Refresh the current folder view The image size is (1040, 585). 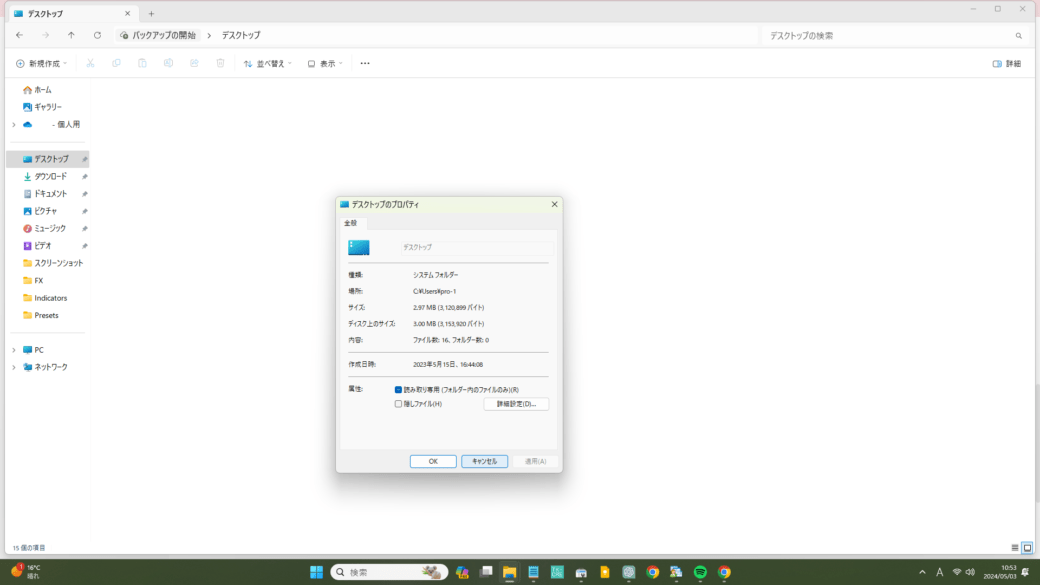[98, 35]
